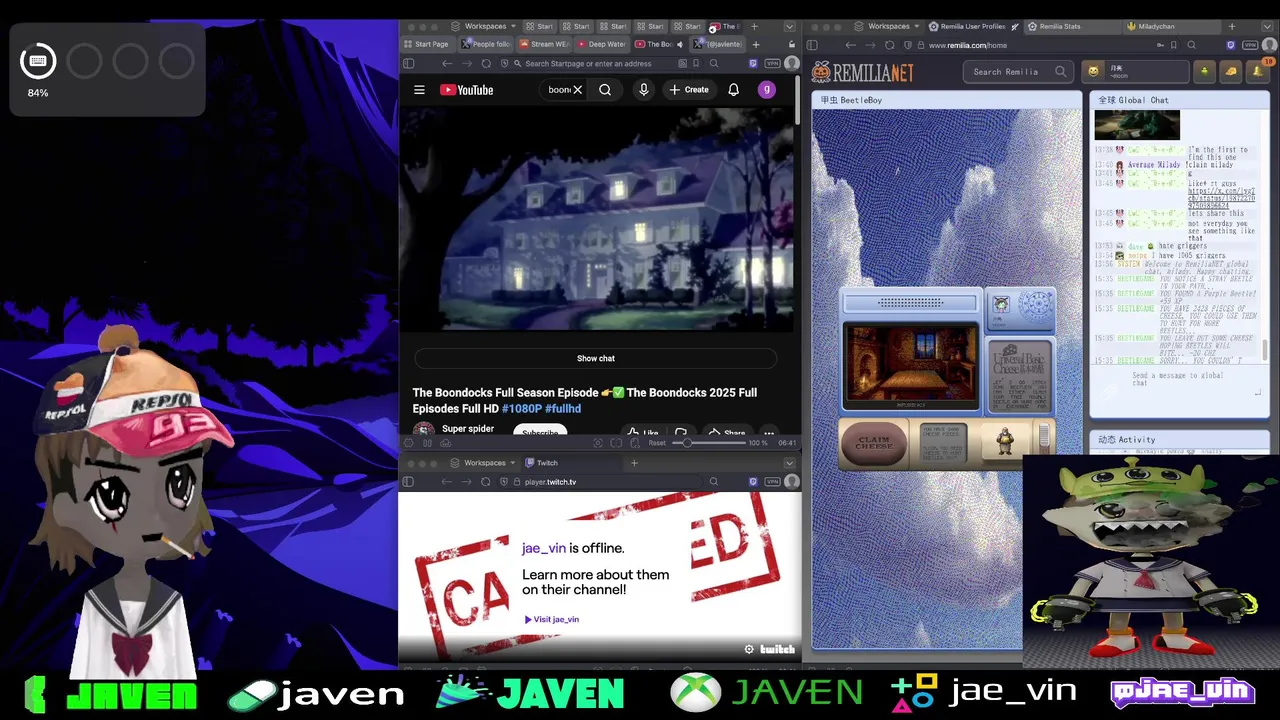Start YouTube voice search with microphone

(x=644, y=90)
